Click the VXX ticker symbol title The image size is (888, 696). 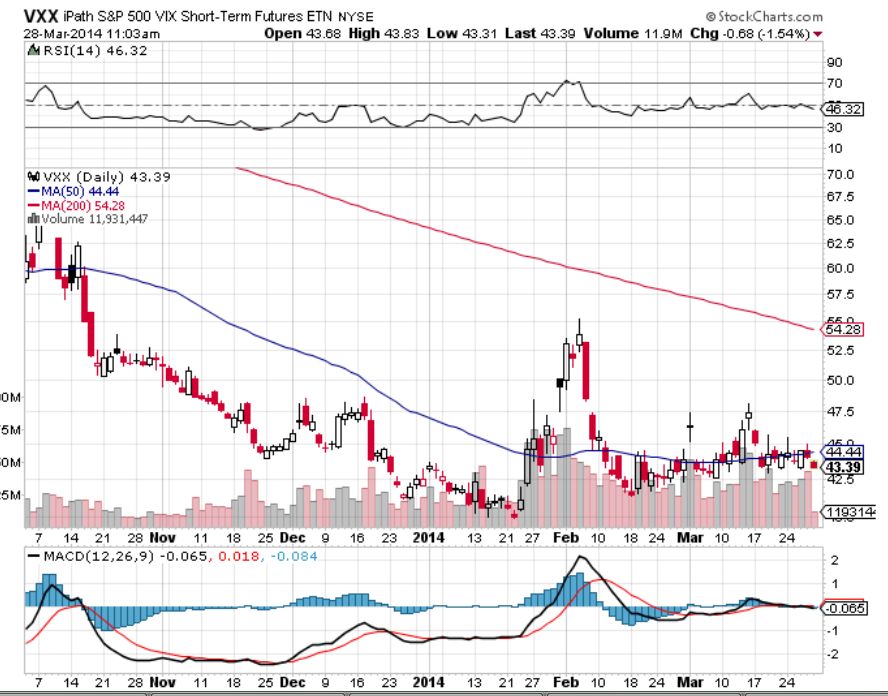click(x=40, y=17)
